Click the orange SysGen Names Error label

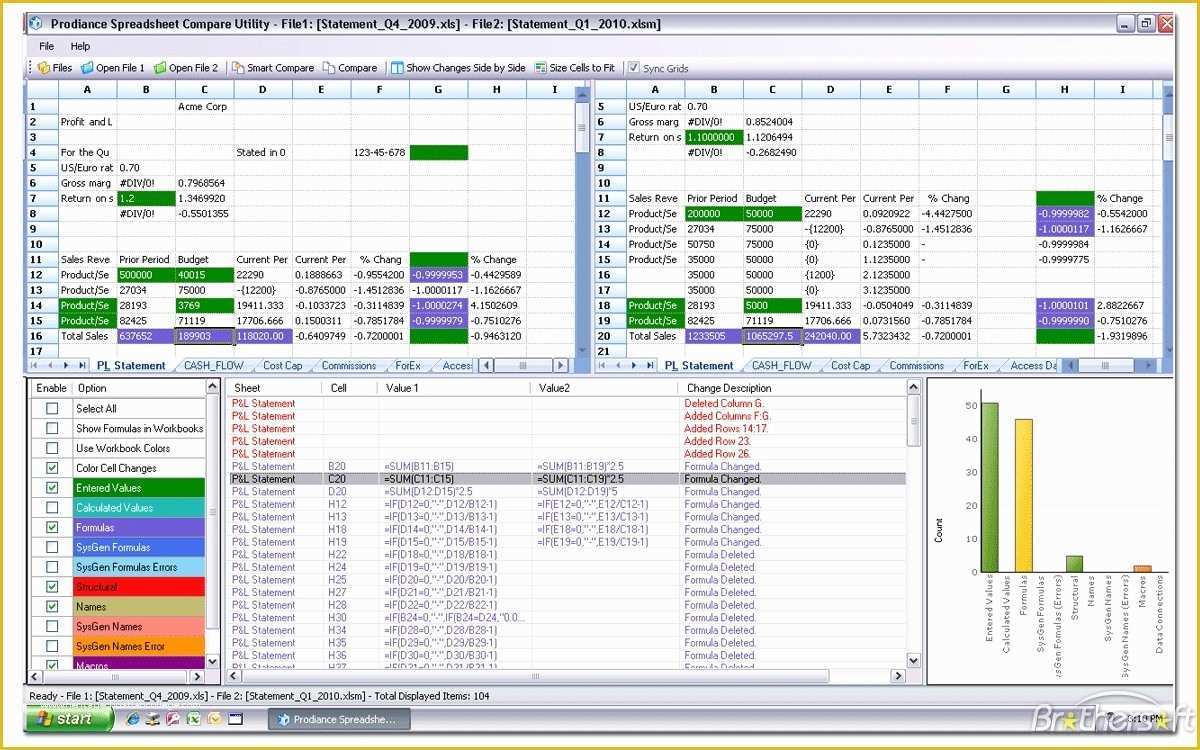pos(138,646)
